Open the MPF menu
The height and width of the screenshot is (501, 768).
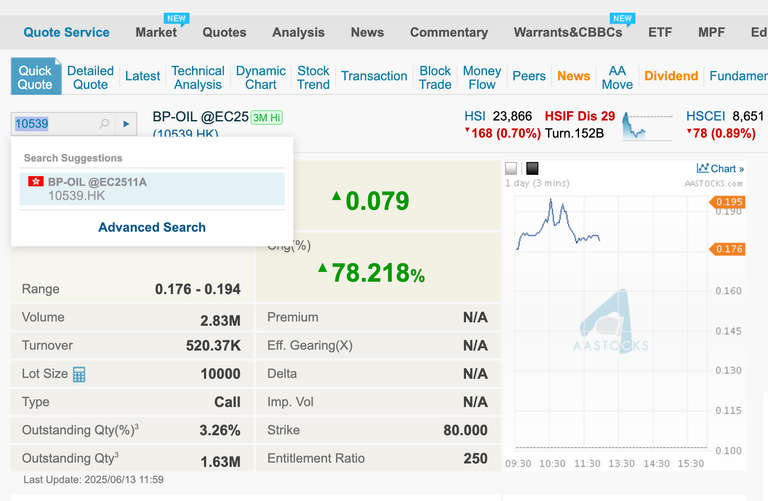pyautogui.click(x=711, y=32)
